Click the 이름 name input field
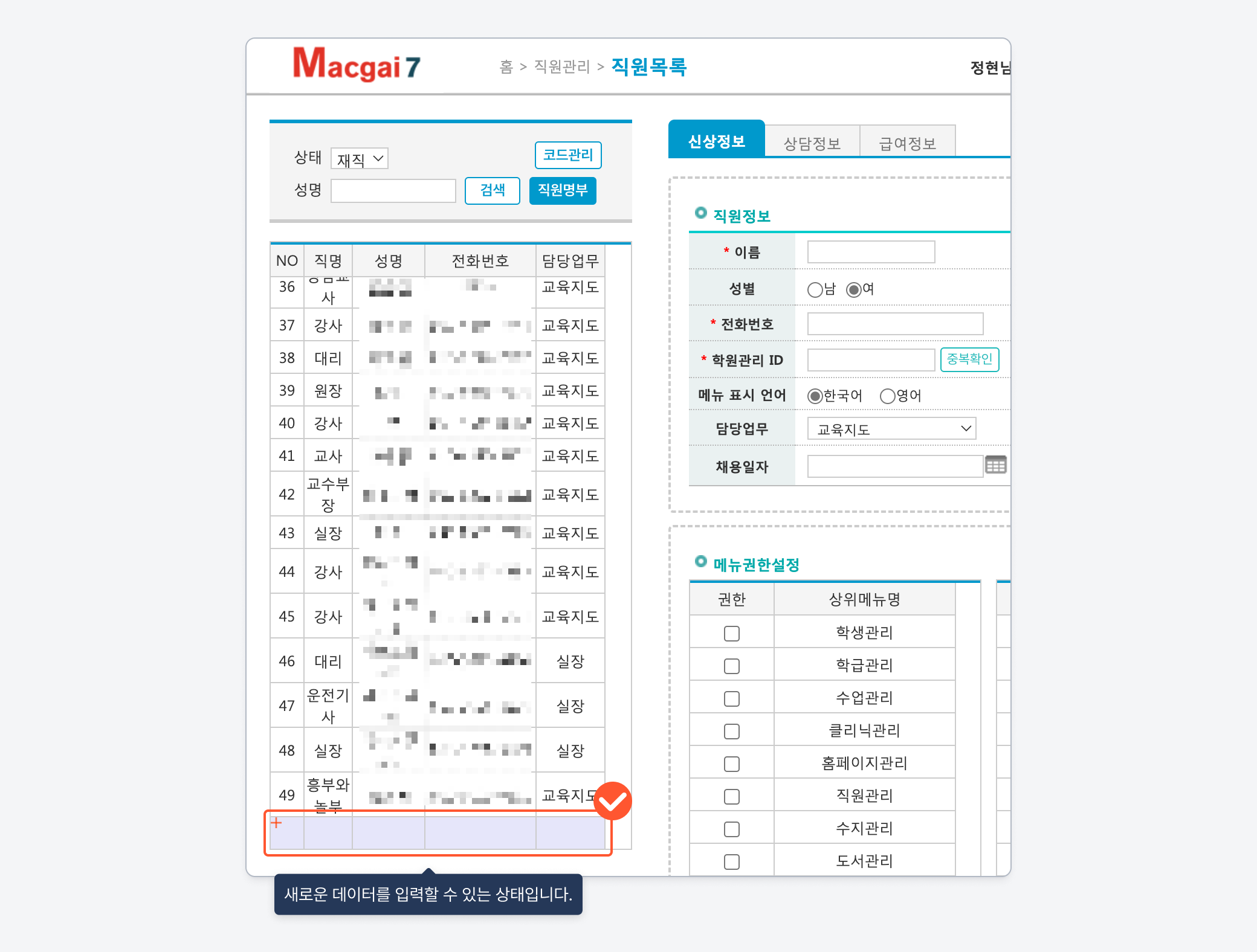This screenshot has height=952, width=1257. pyautogui.click(x=871, y=252)
